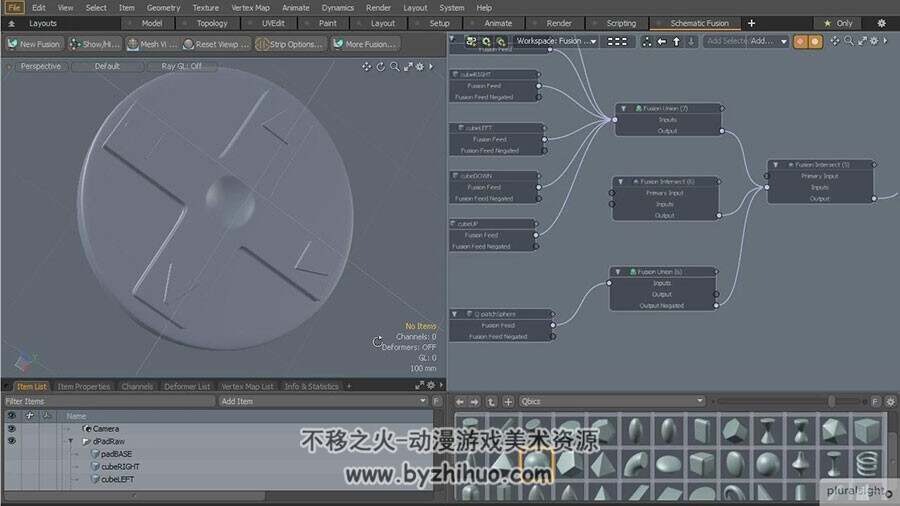Toggle Ray GL: Off option
This screenshot has height=506, width=900.
coord(181,67)
